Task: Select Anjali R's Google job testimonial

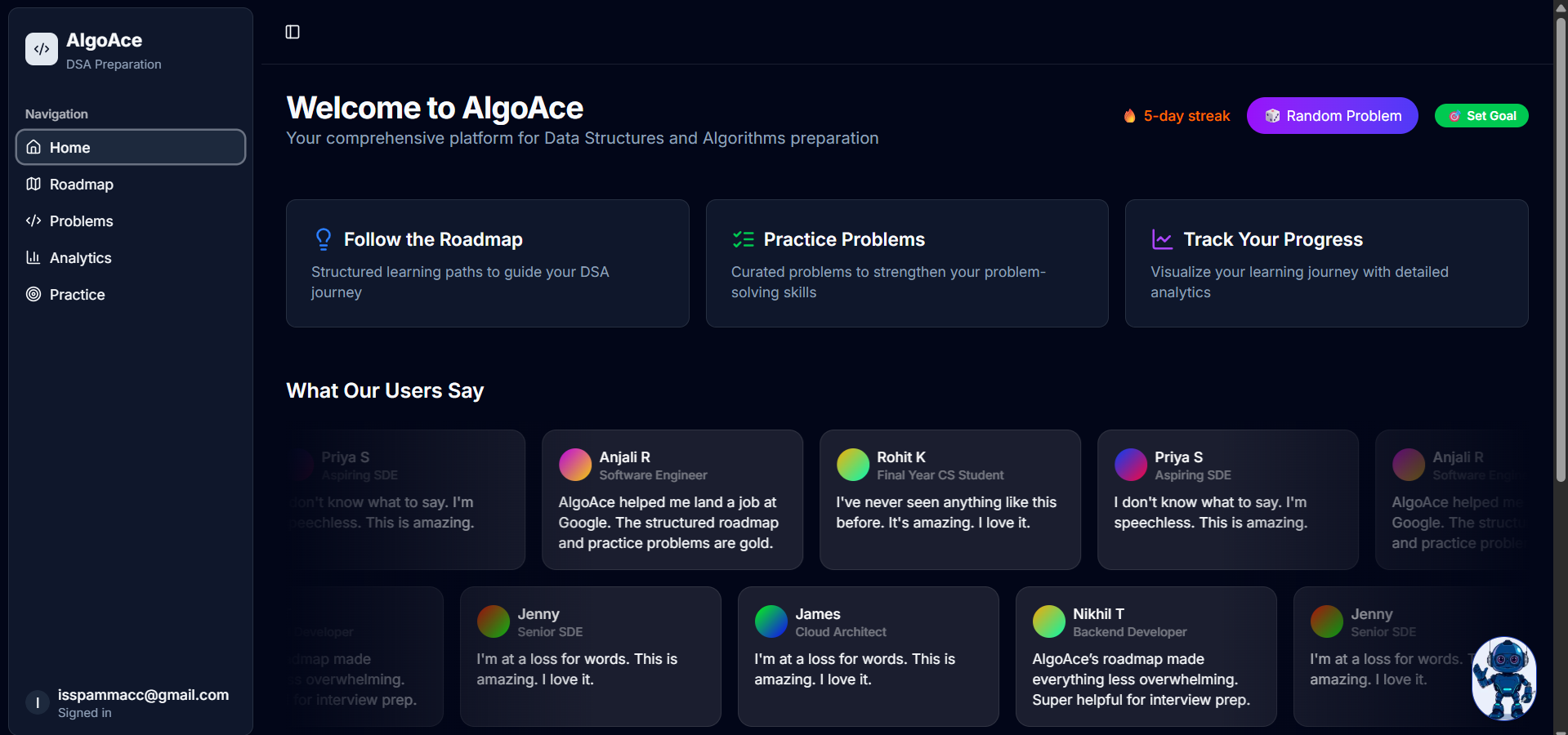Action: pyautogui.click(x=672, y=500)
